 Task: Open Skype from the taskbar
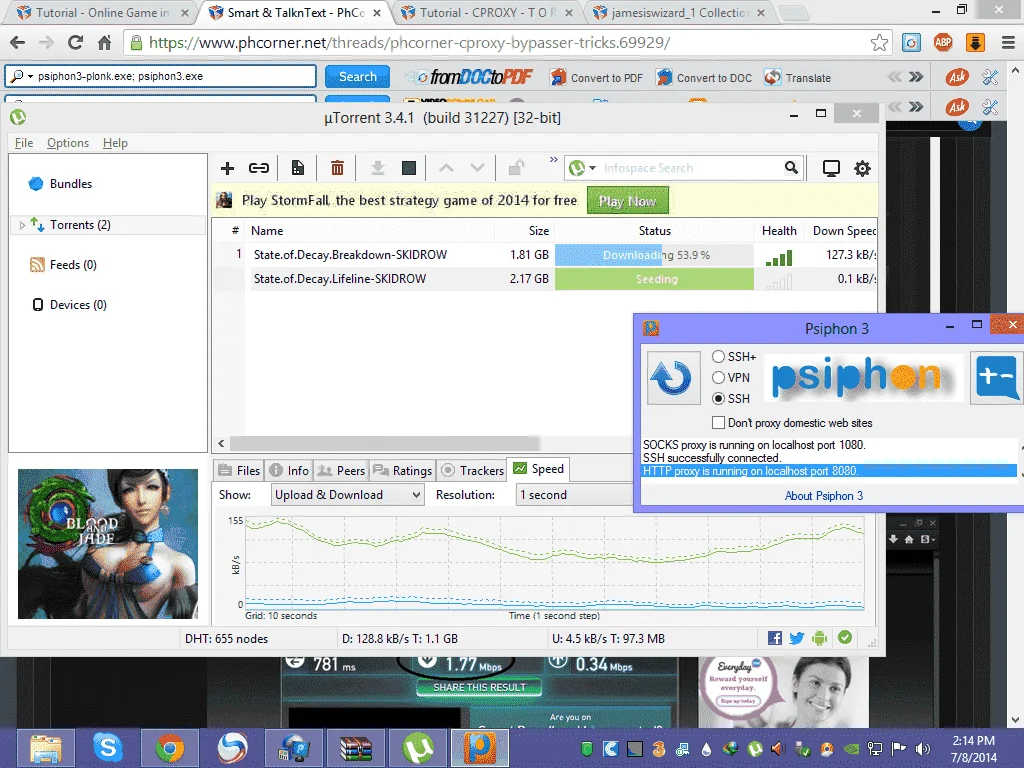(x=108, y=748)
